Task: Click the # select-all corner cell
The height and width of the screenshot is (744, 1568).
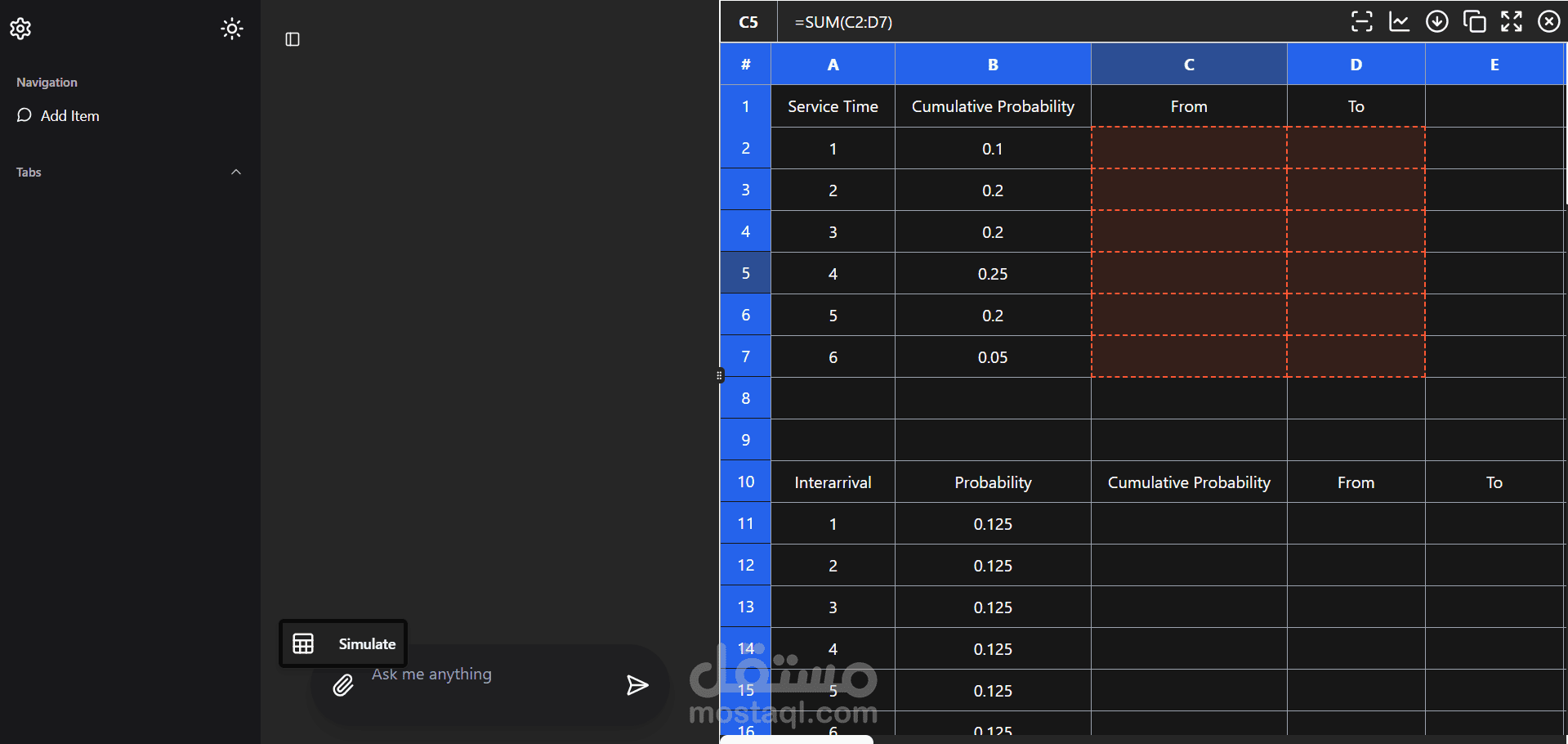Action: click(x=745, y=65)
